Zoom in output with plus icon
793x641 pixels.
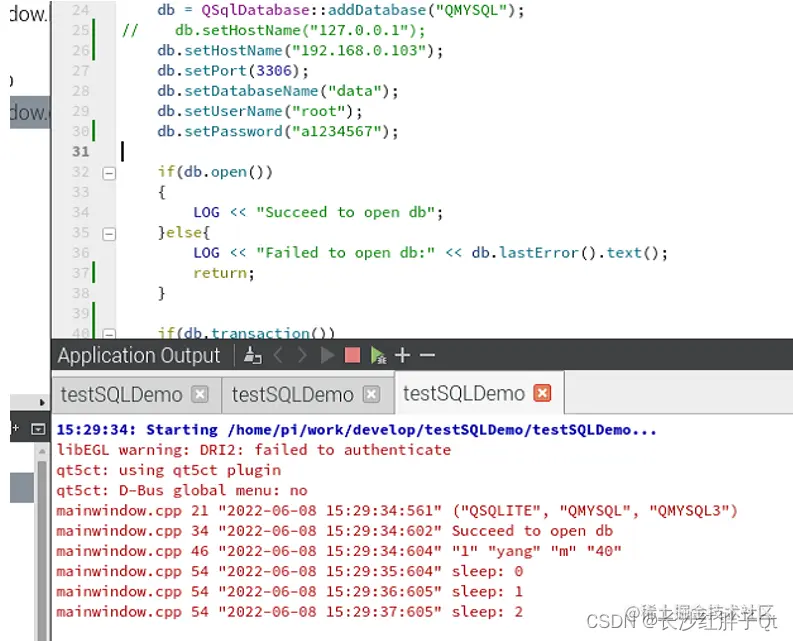pos(403,355)
